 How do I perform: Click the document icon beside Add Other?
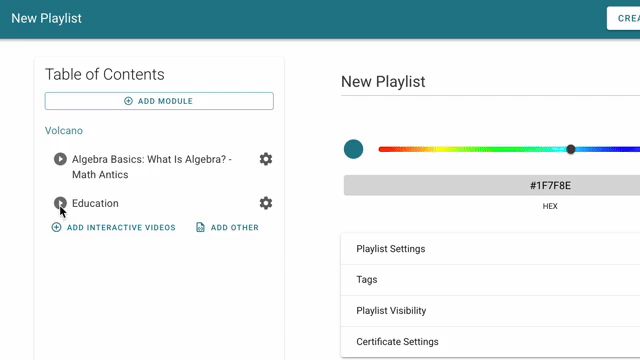pos(200,227)
